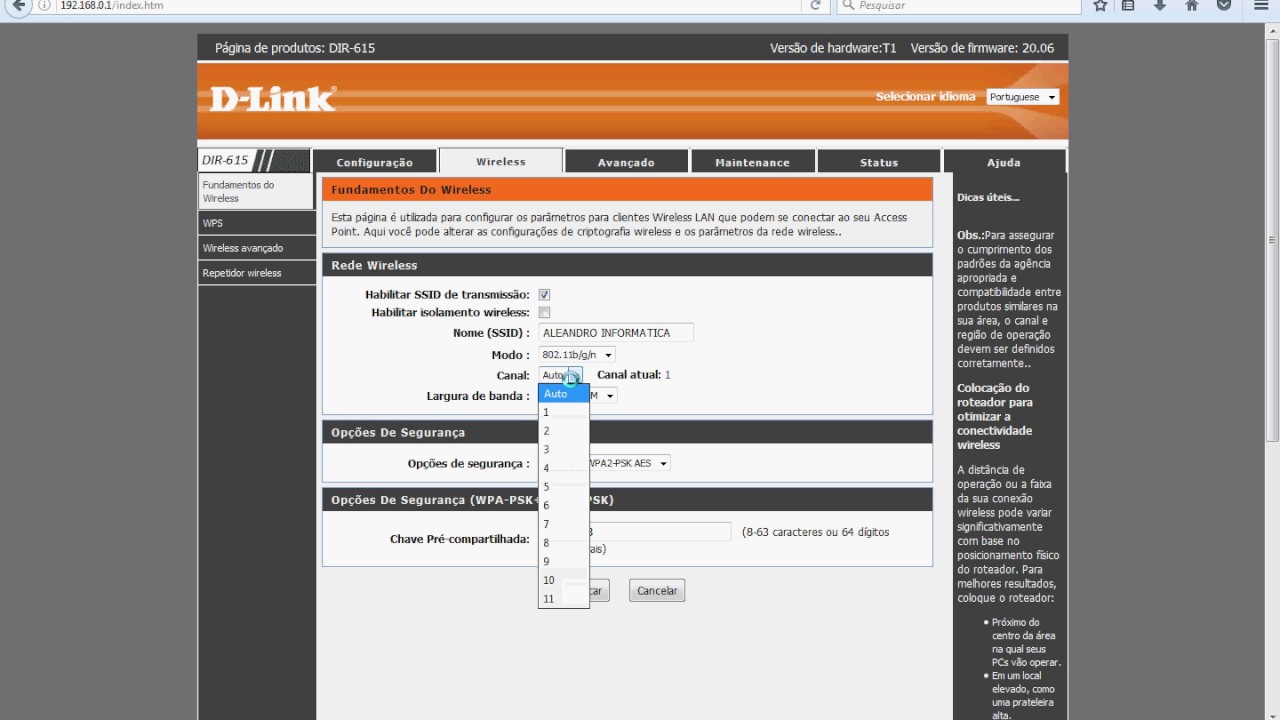This screenshot has height=720, width=1280.
Task: Click the DIR-615 model label
Action: (225, 160)
